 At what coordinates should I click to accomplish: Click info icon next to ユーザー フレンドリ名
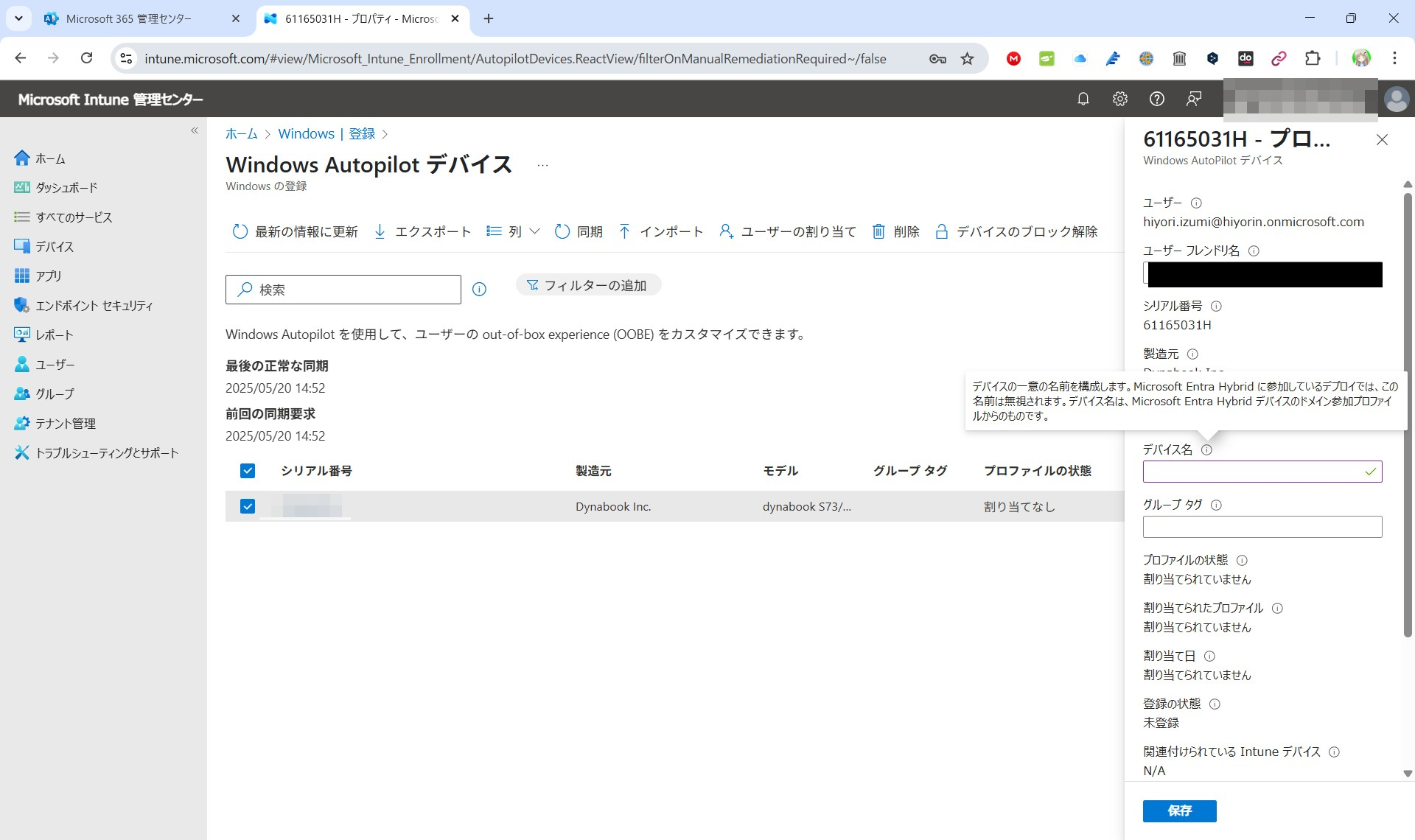1254,251
